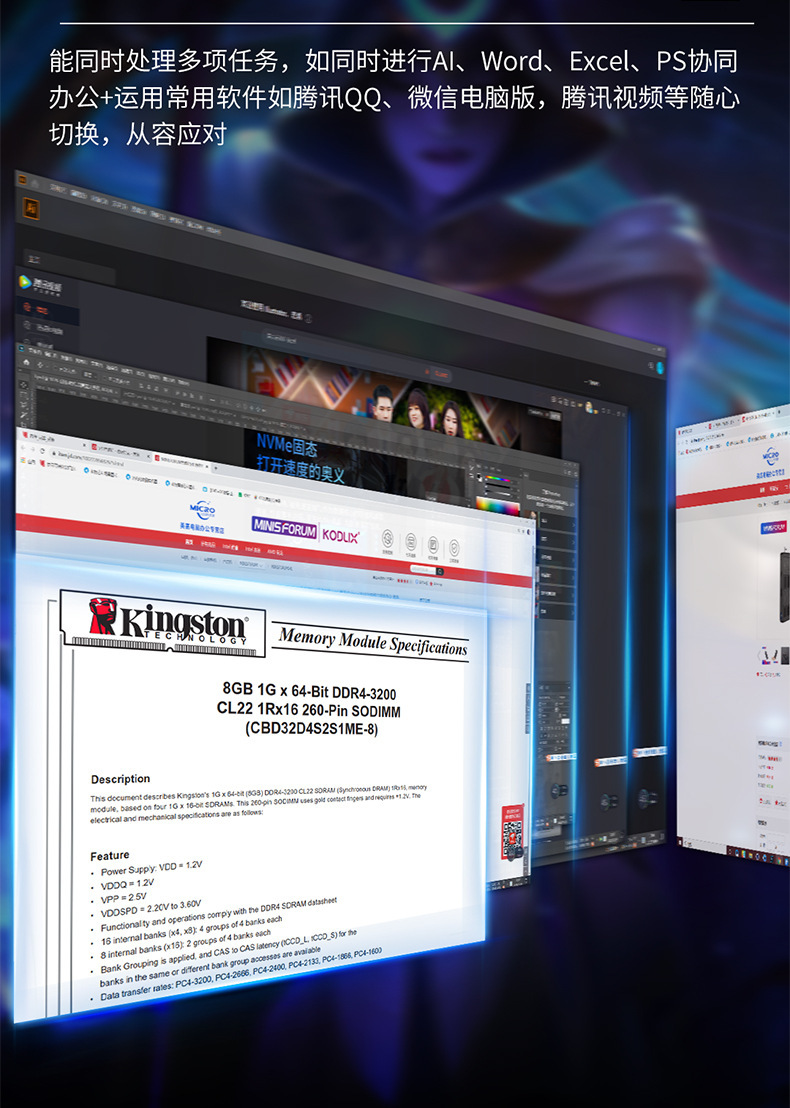
Task: Select the Move tool in Photoshop toolbar
Action: (x=23, y=385)
